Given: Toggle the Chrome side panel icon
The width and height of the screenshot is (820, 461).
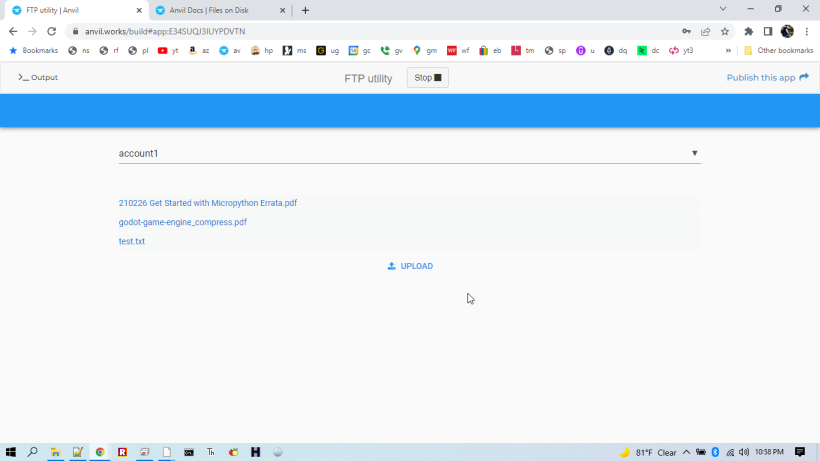Looking at the screenshot, I should [x=767, y=31].
